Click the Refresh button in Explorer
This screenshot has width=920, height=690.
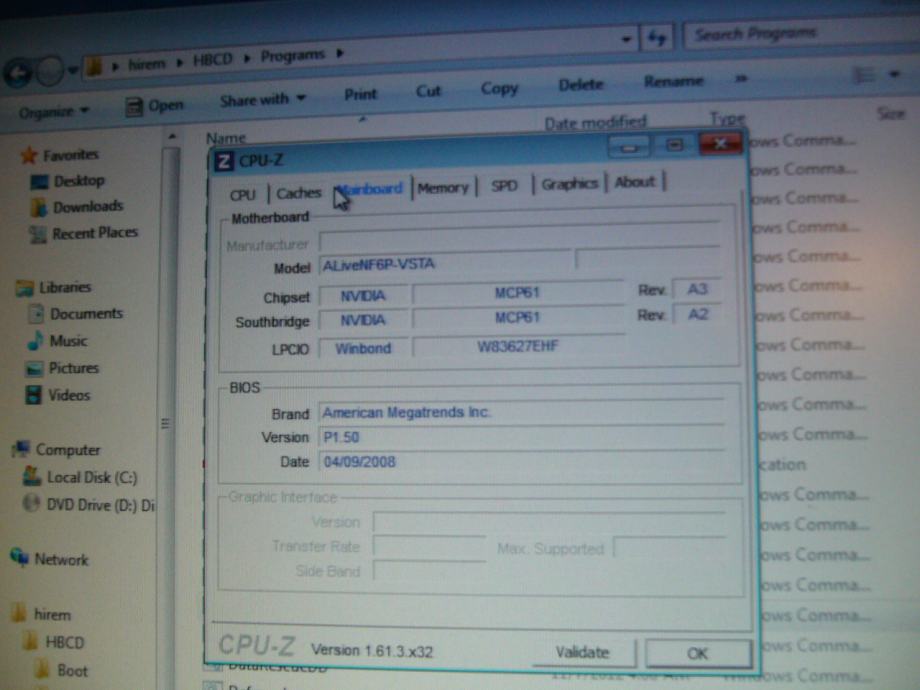[657, 38]
